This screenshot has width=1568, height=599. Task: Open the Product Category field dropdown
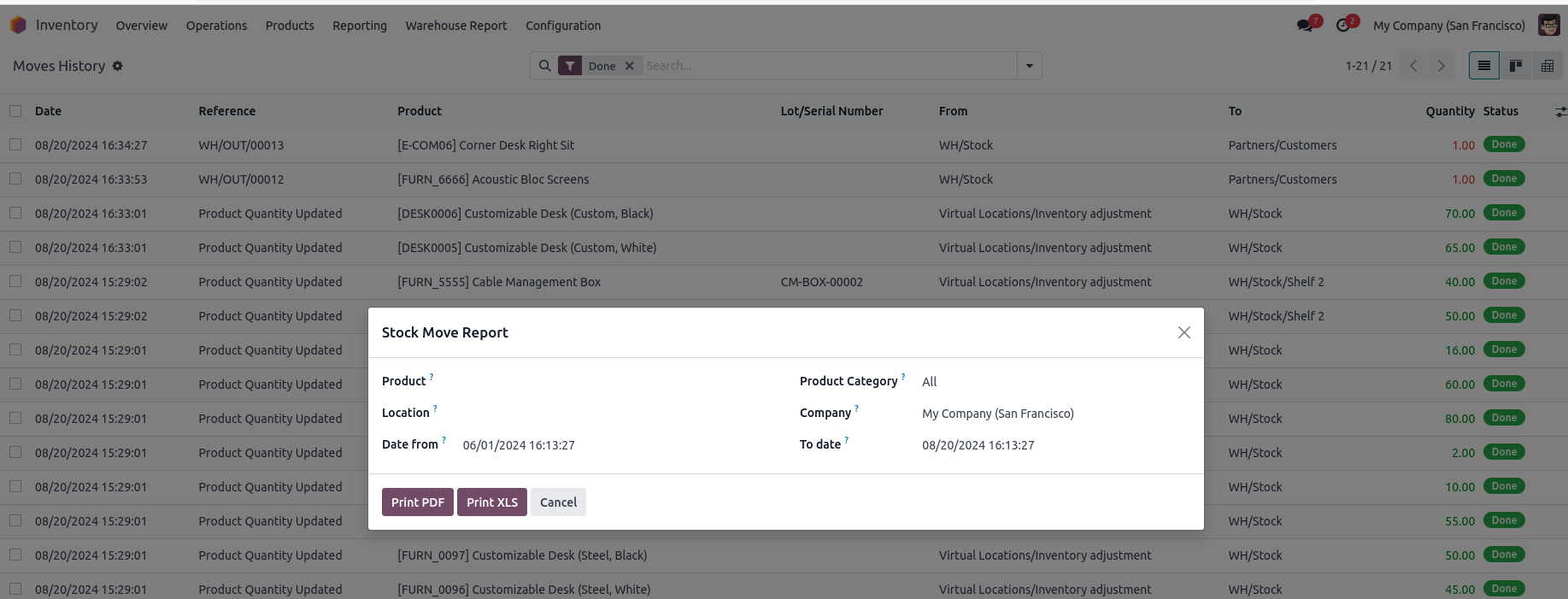[1051, 382]
